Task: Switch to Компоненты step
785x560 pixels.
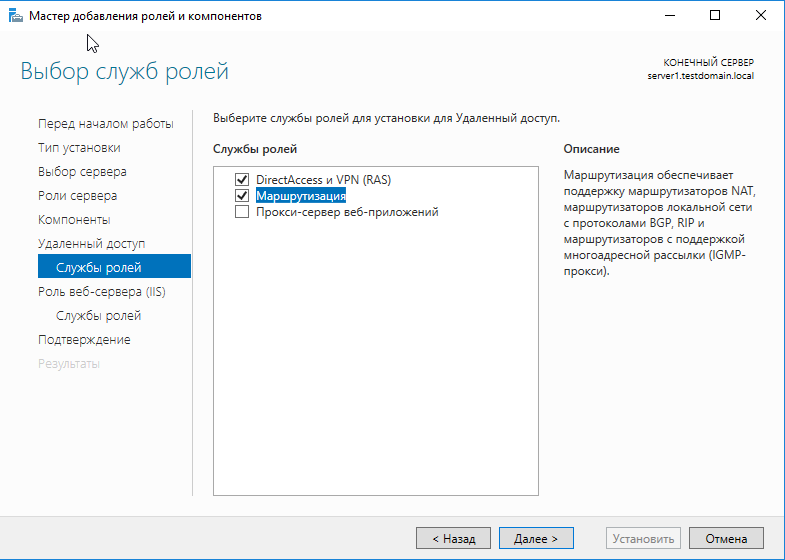Action: click(x=74, y=220)
